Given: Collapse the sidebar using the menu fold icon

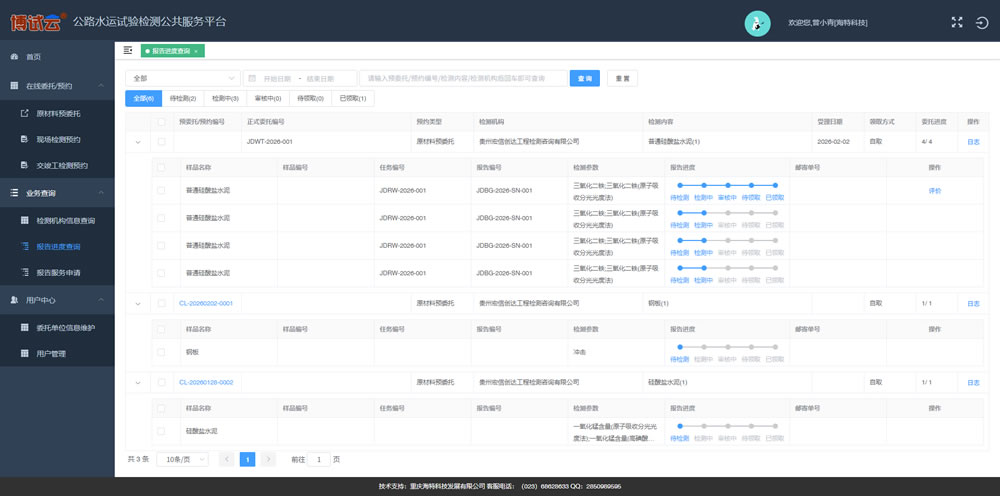Looking at the screenshot, I should tap(128, 50).
